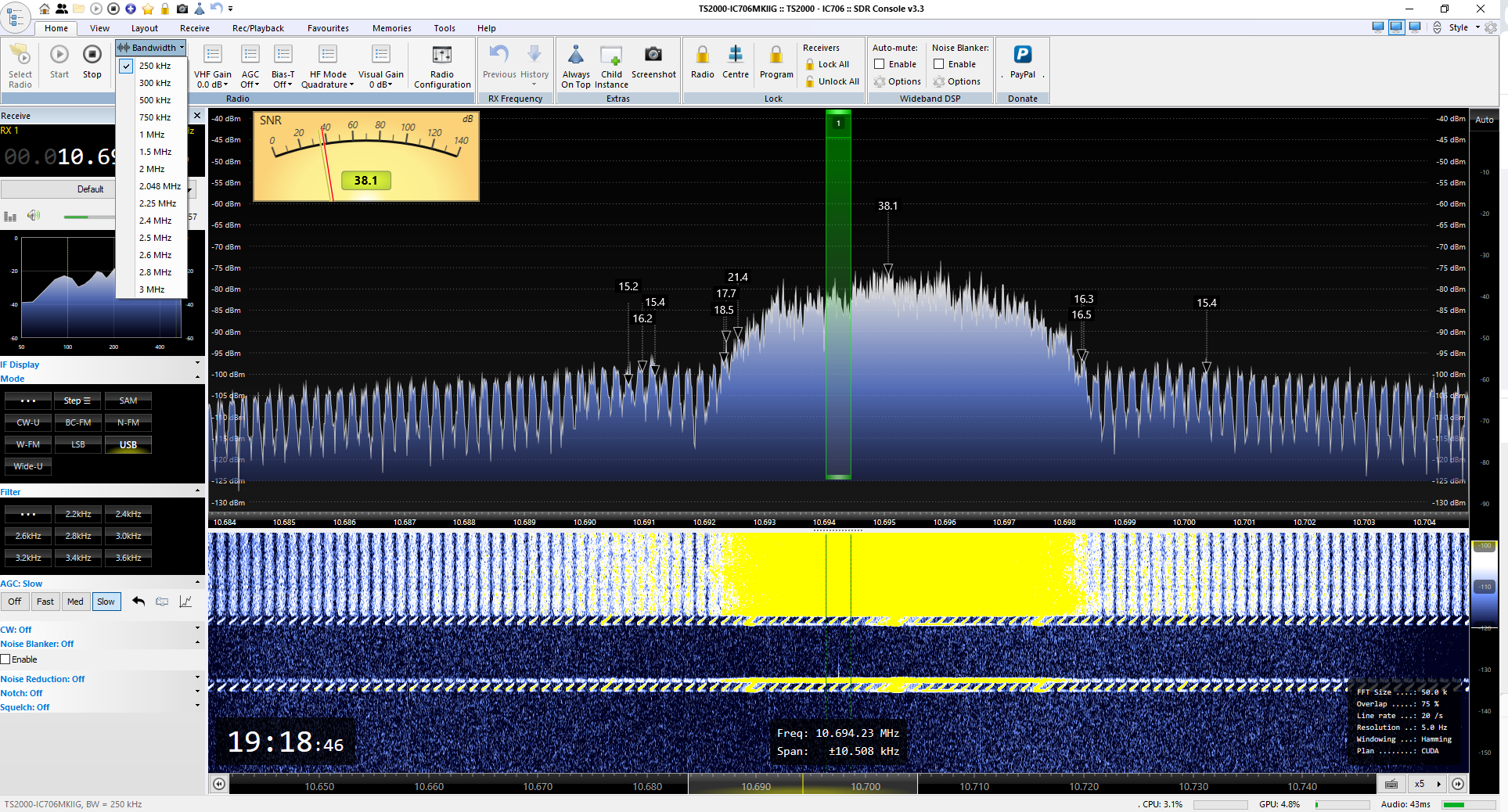Adjust the volume slider
Viewport: 1508px width, 812px height.
(86, 217)
